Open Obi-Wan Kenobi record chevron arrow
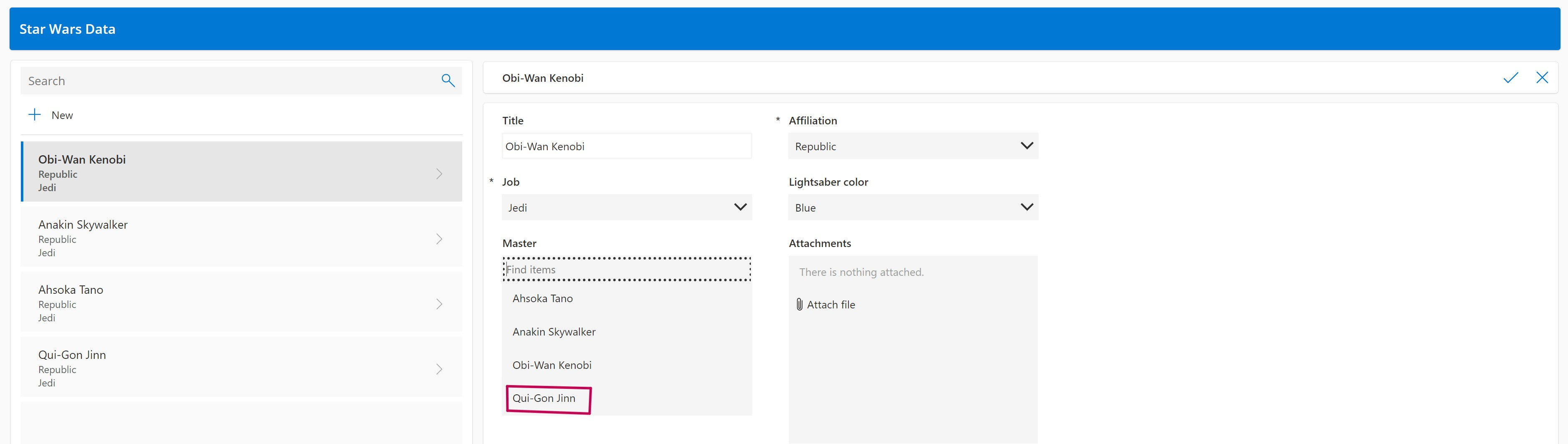1568x444 pixels. coord(439,174)
